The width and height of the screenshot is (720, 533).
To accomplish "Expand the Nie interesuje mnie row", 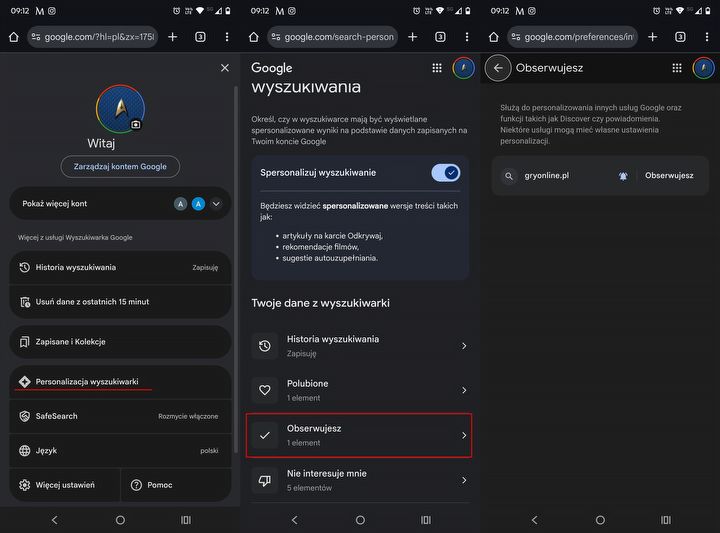I will [x=360, y=480].
